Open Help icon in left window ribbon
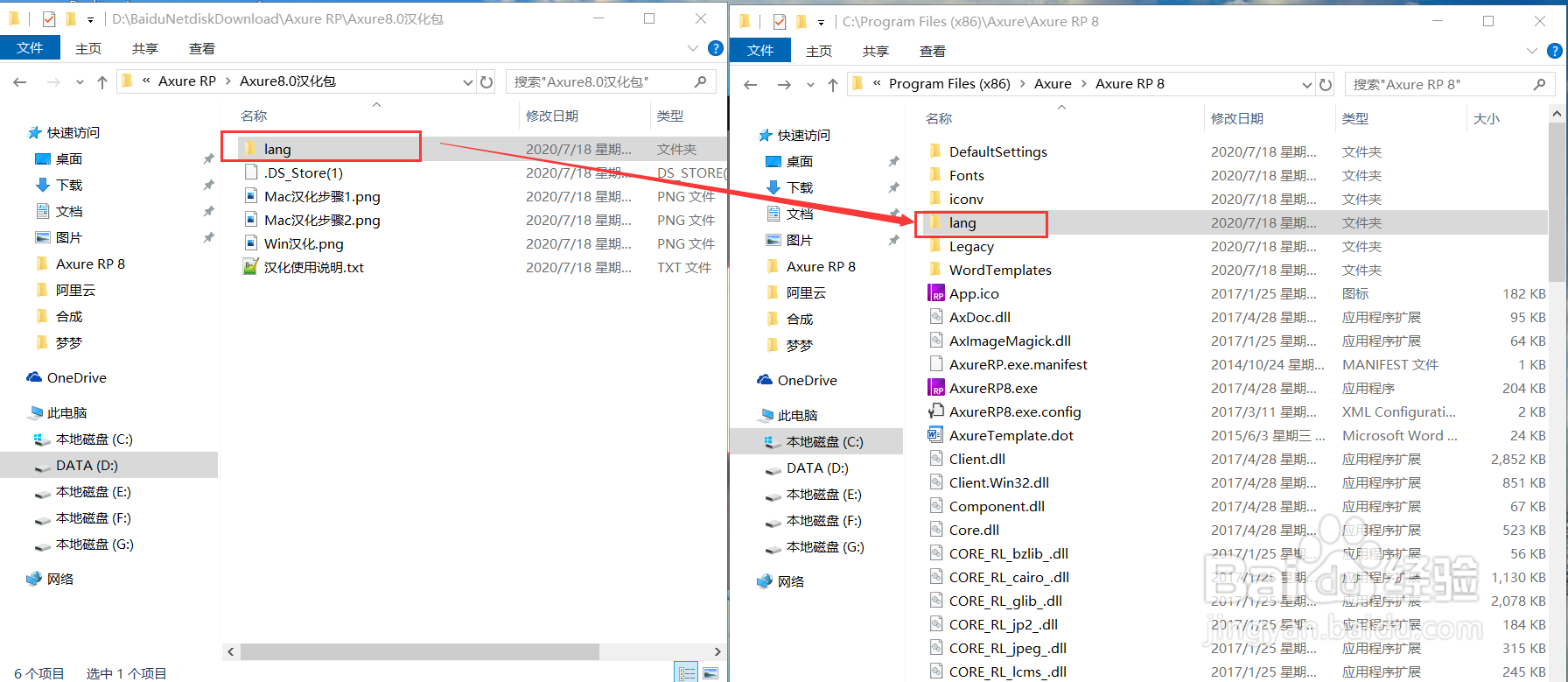1568x682 pixels. coord(716,48)
